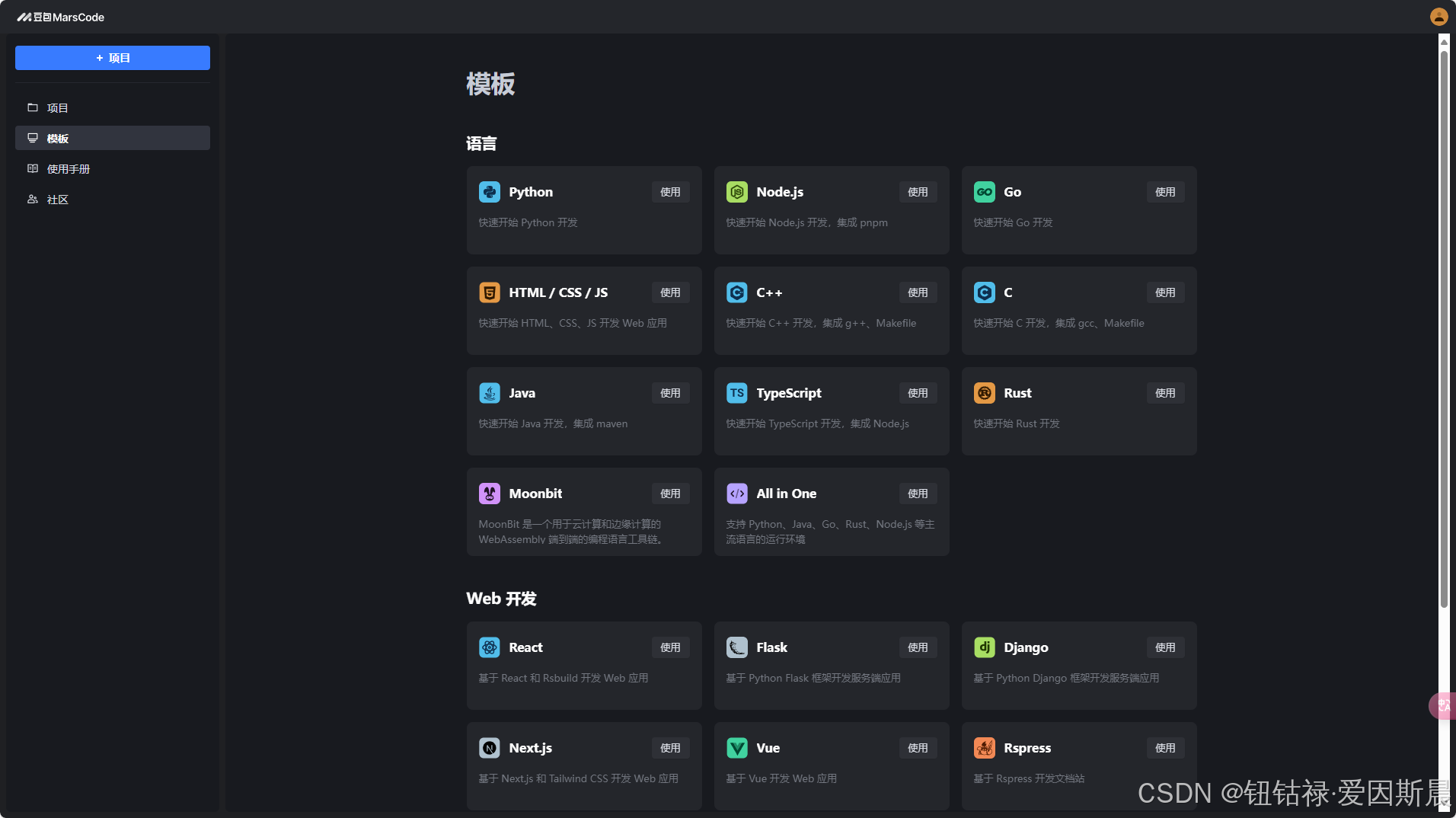Click the C language template icon
This screenshot has width=1456, height=818.
pos(985,292)
